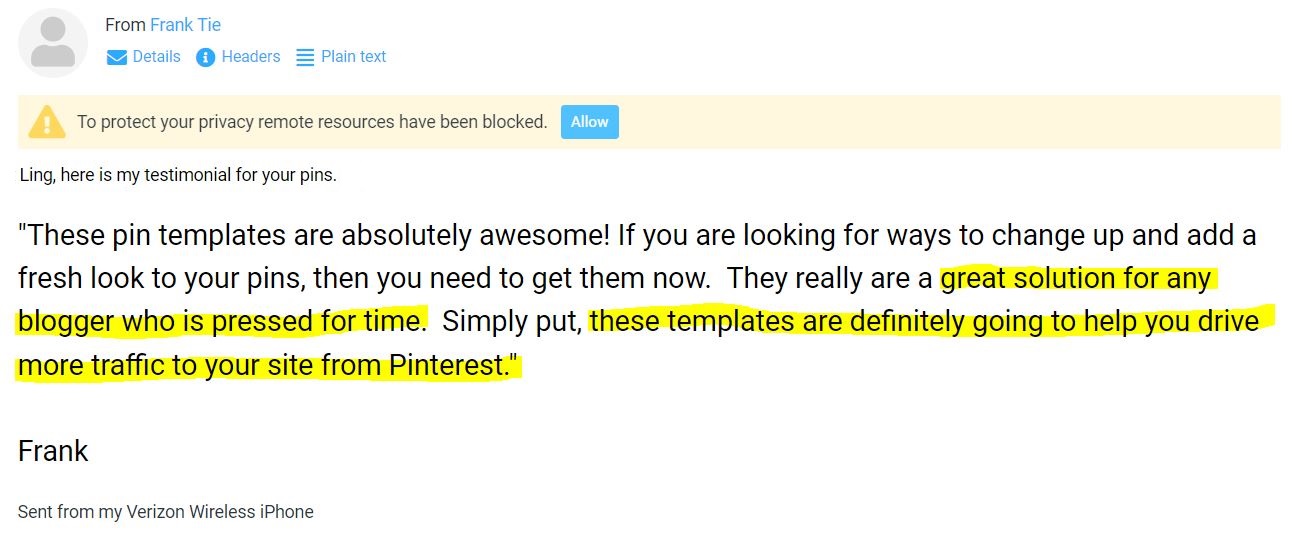Click the privacy remote resources blocked message

point(312,122)
